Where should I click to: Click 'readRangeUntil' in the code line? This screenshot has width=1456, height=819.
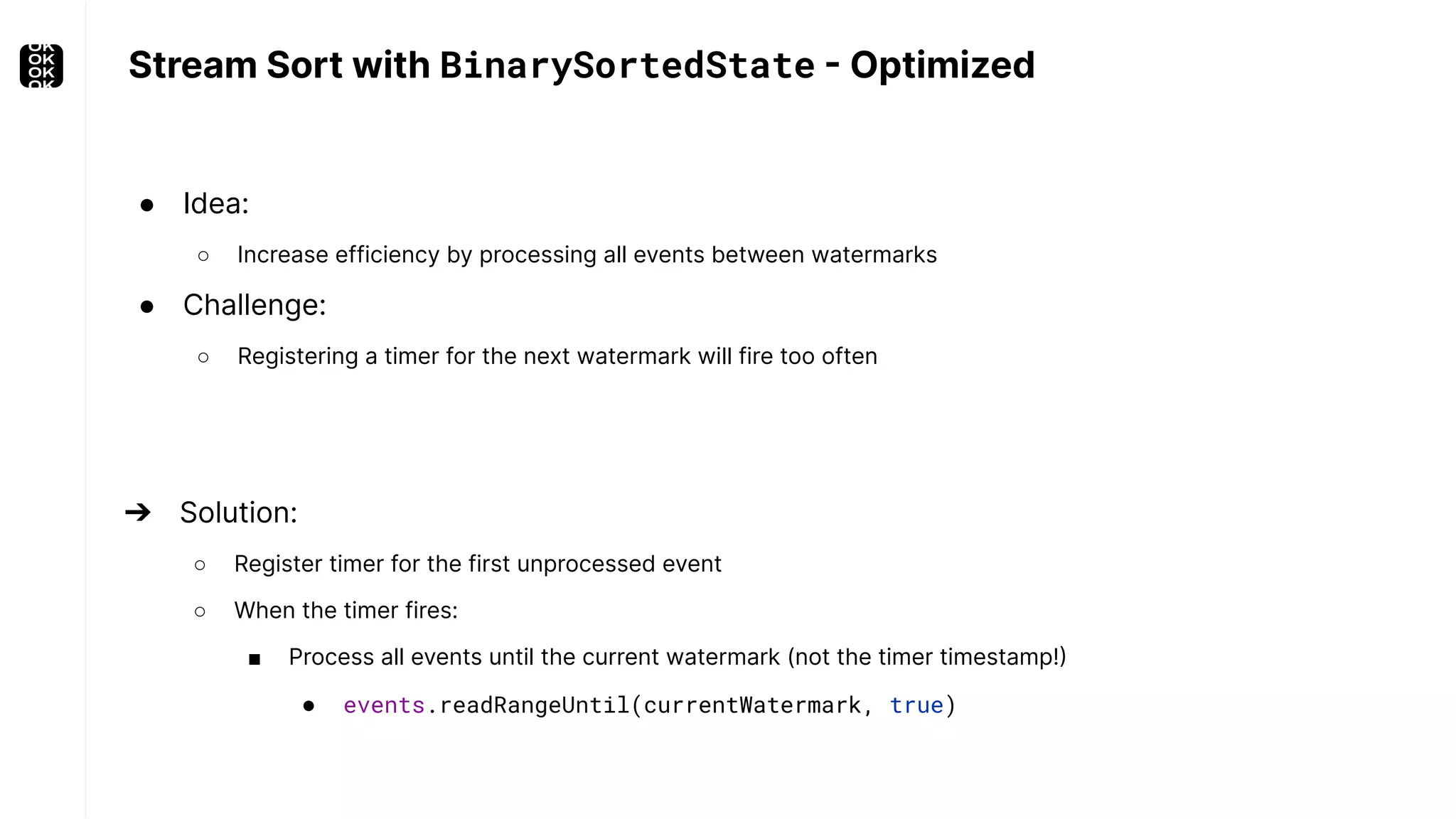tap(535, 705)
